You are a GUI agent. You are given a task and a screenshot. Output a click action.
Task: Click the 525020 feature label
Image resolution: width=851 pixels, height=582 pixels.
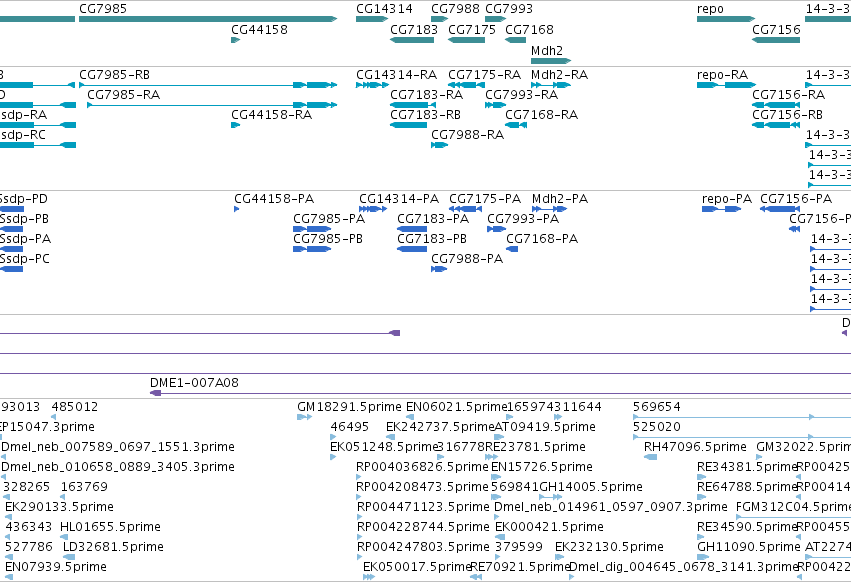tap(657, 427)
